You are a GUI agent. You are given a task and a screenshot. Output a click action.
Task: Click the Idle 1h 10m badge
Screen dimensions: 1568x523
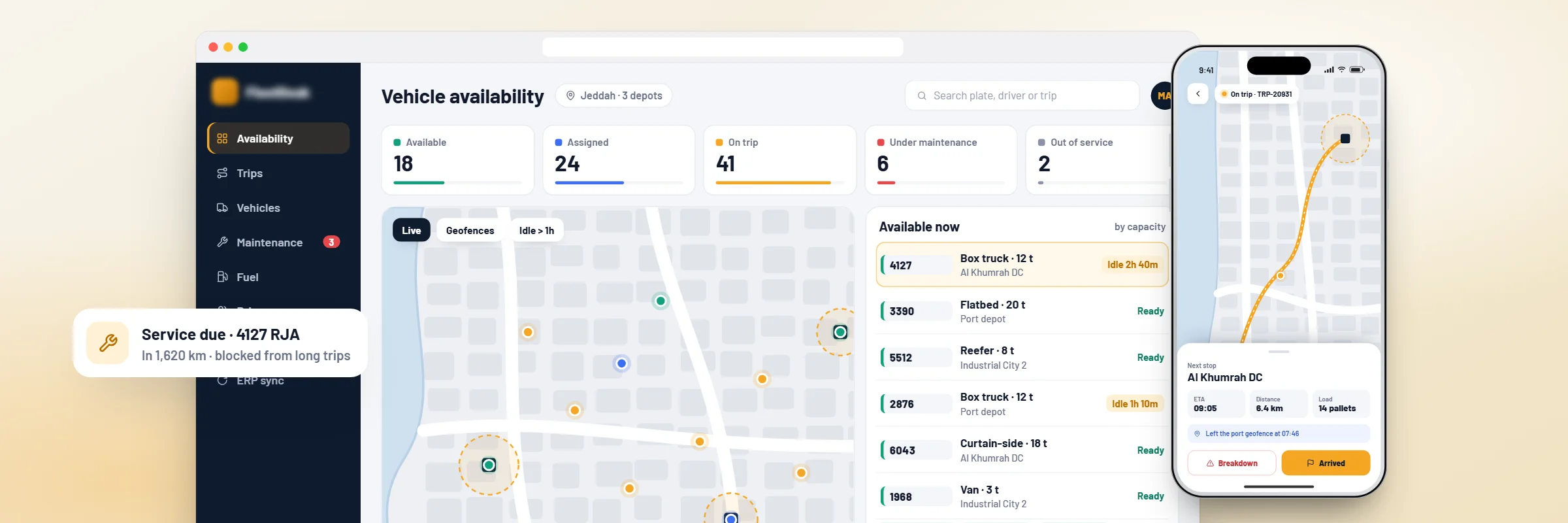pyautogui.click(x=1135, y=404)
